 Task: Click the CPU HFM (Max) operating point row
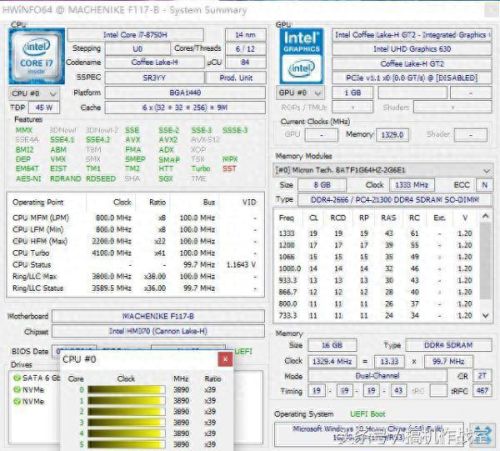(135, 241)
